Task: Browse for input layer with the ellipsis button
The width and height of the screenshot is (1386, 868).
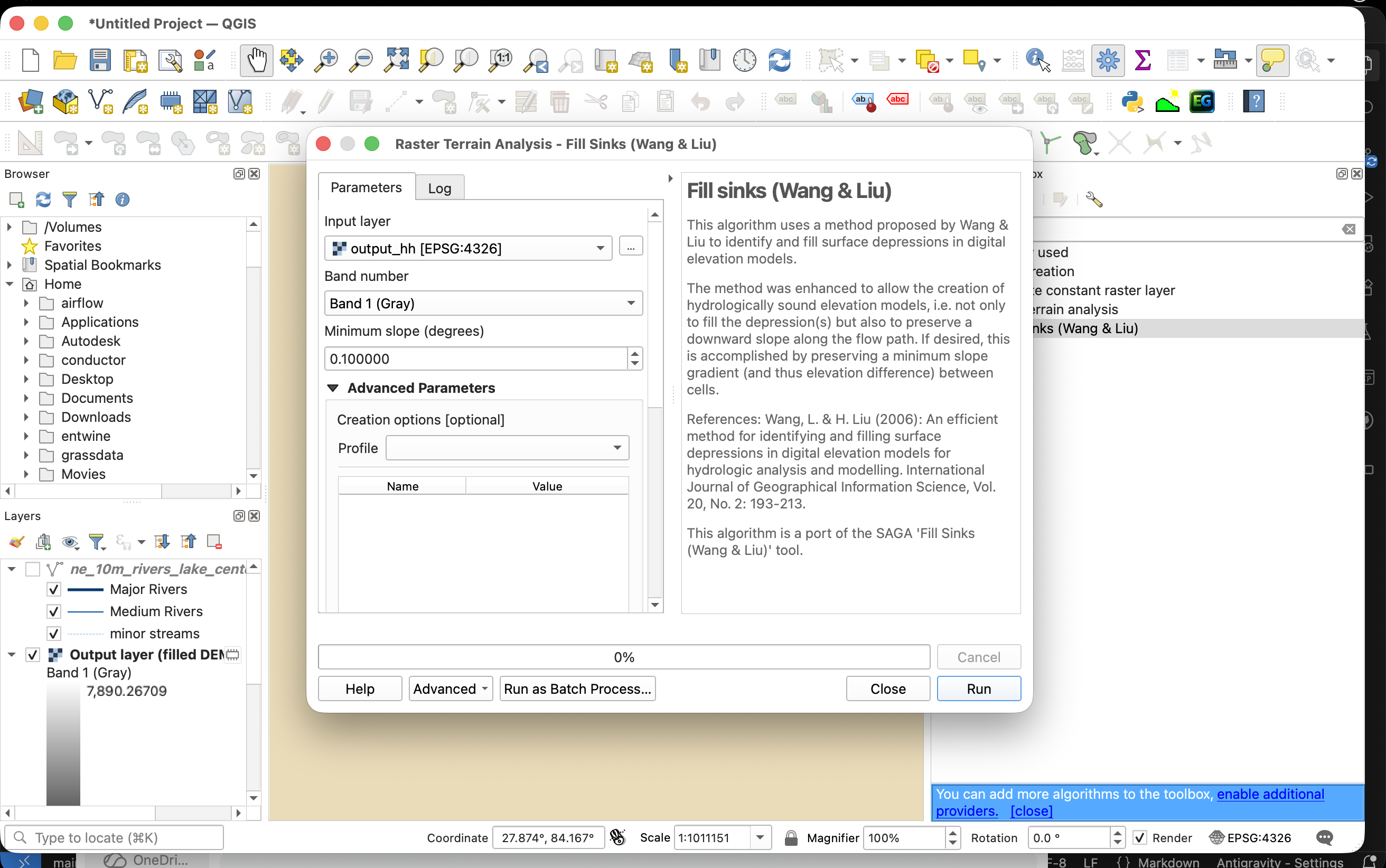Action: pos(631,247)
